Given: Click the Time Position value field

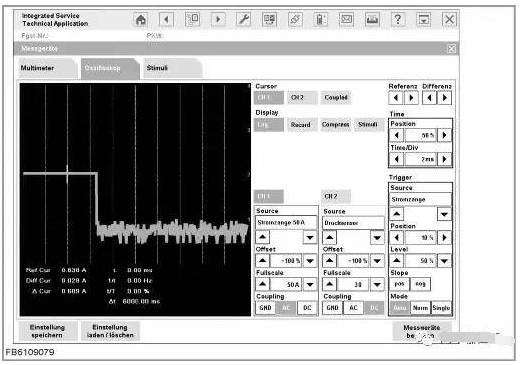Looking at the screenshot, I should [421, 135].
